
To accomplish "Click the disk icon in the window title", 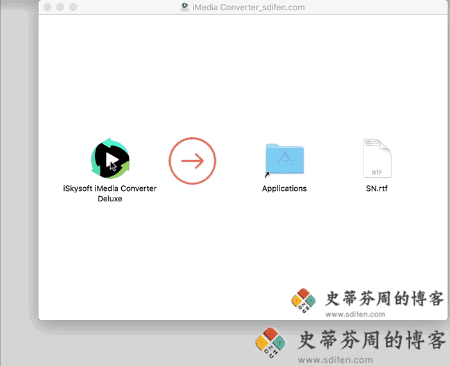I will tap(184, 7).
